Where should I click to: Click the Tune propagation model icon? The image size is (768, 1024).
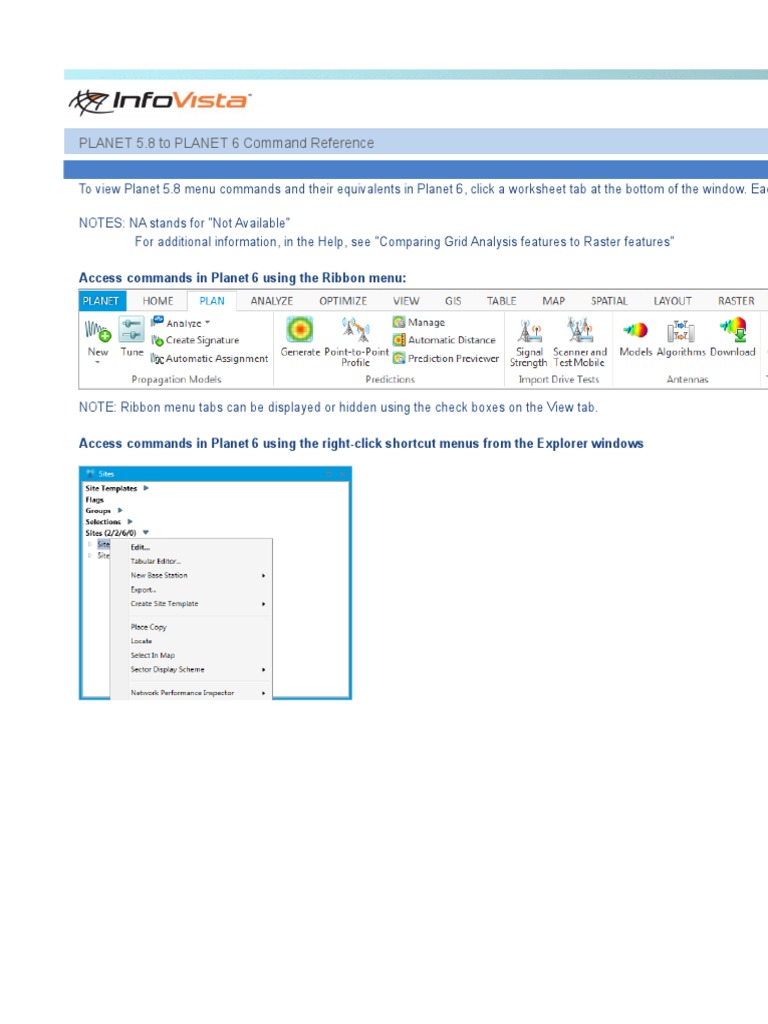tap(131, 330)
